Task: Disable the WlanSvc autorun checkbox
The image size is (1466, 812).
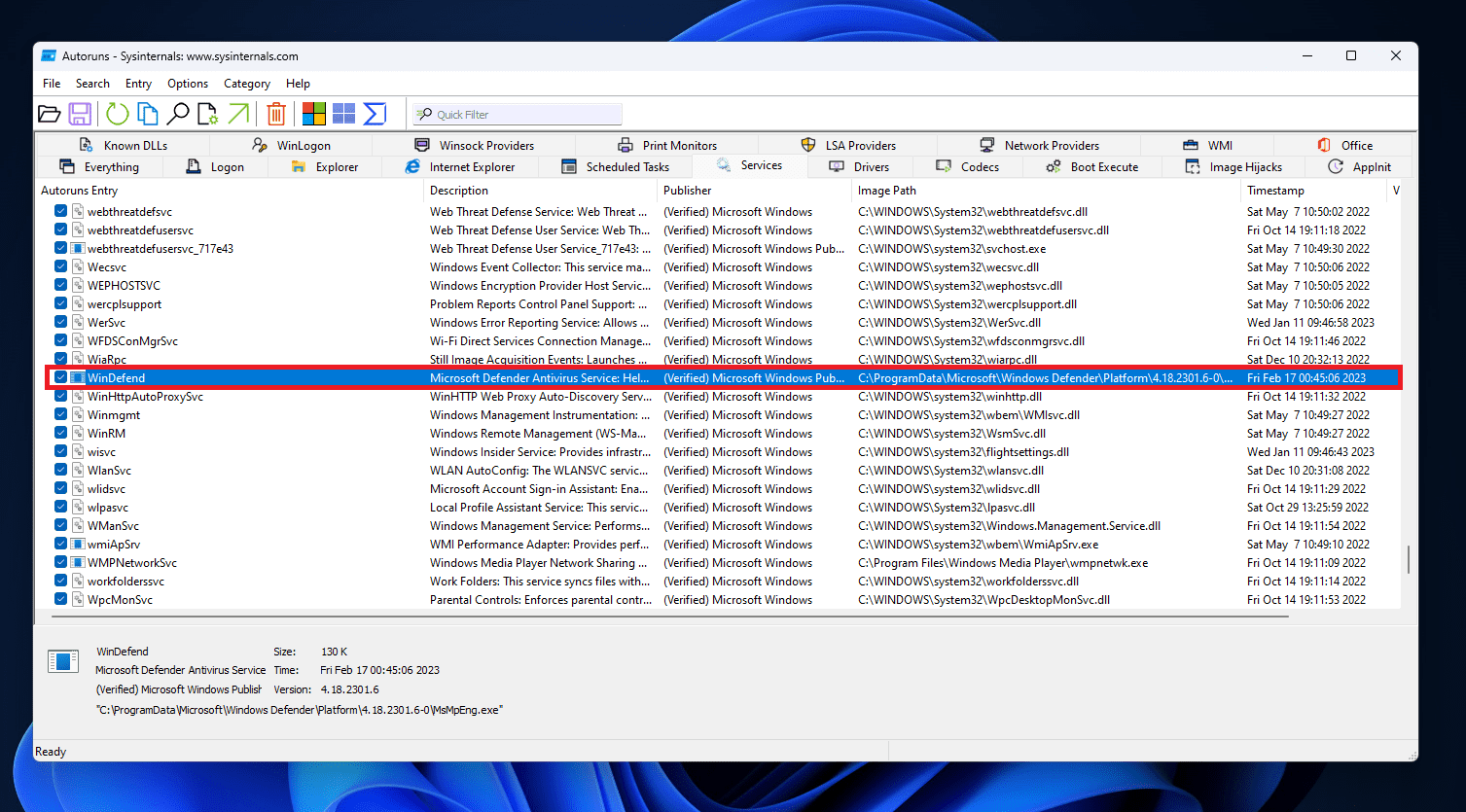Action: (x=61, y=471)
